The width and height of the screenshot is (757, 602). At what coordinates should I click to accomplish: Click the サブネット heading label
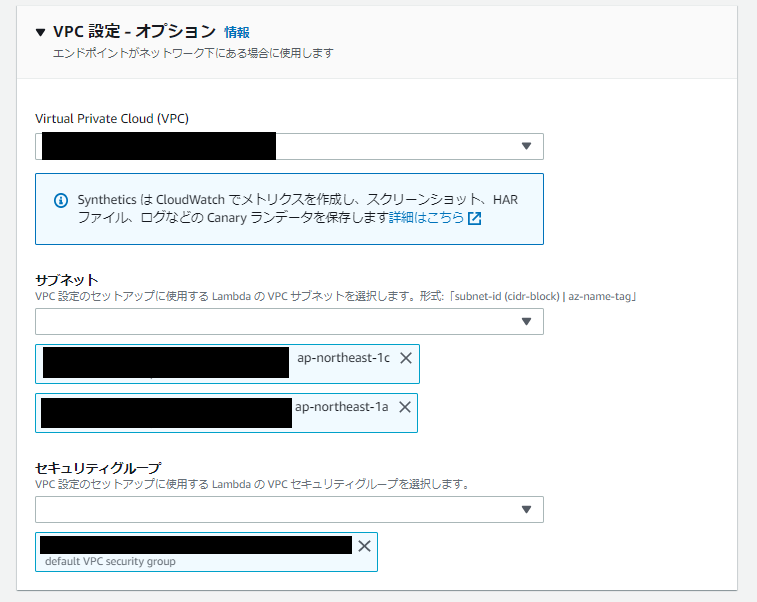click(67, 280)
